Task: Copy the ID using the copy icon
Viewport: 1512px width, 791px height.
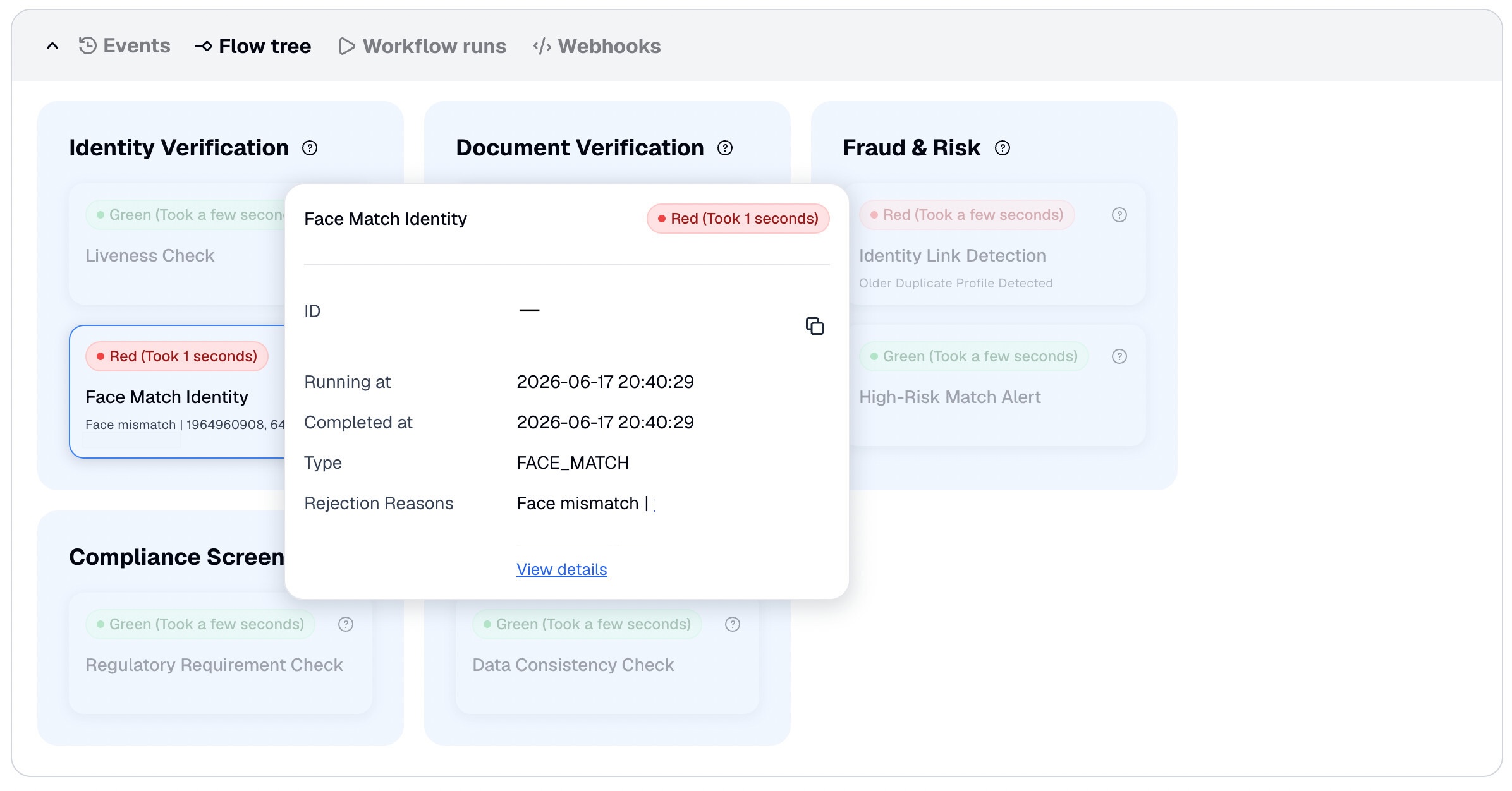Action: click(814, 326)
